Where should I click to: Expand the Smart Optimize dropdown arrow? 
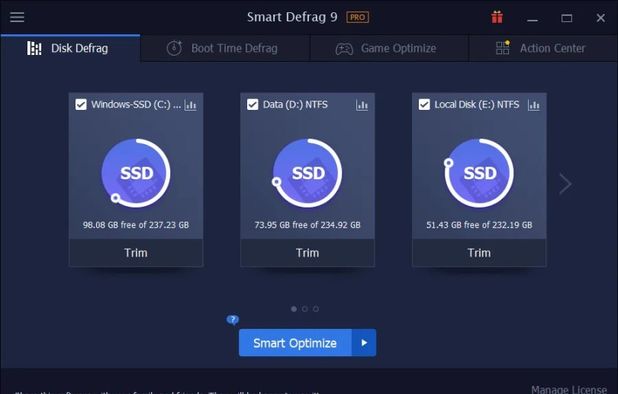click(364, 343)
